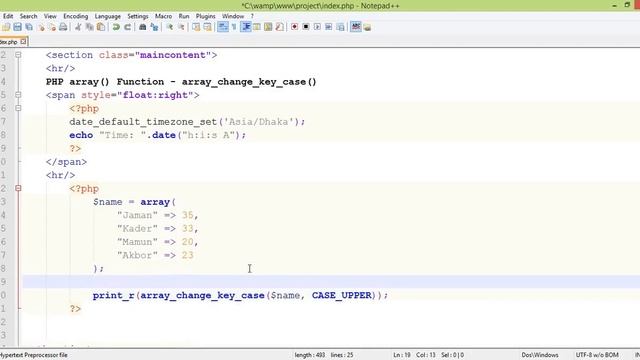Click the "Jaman" array key

pos(137,215)
